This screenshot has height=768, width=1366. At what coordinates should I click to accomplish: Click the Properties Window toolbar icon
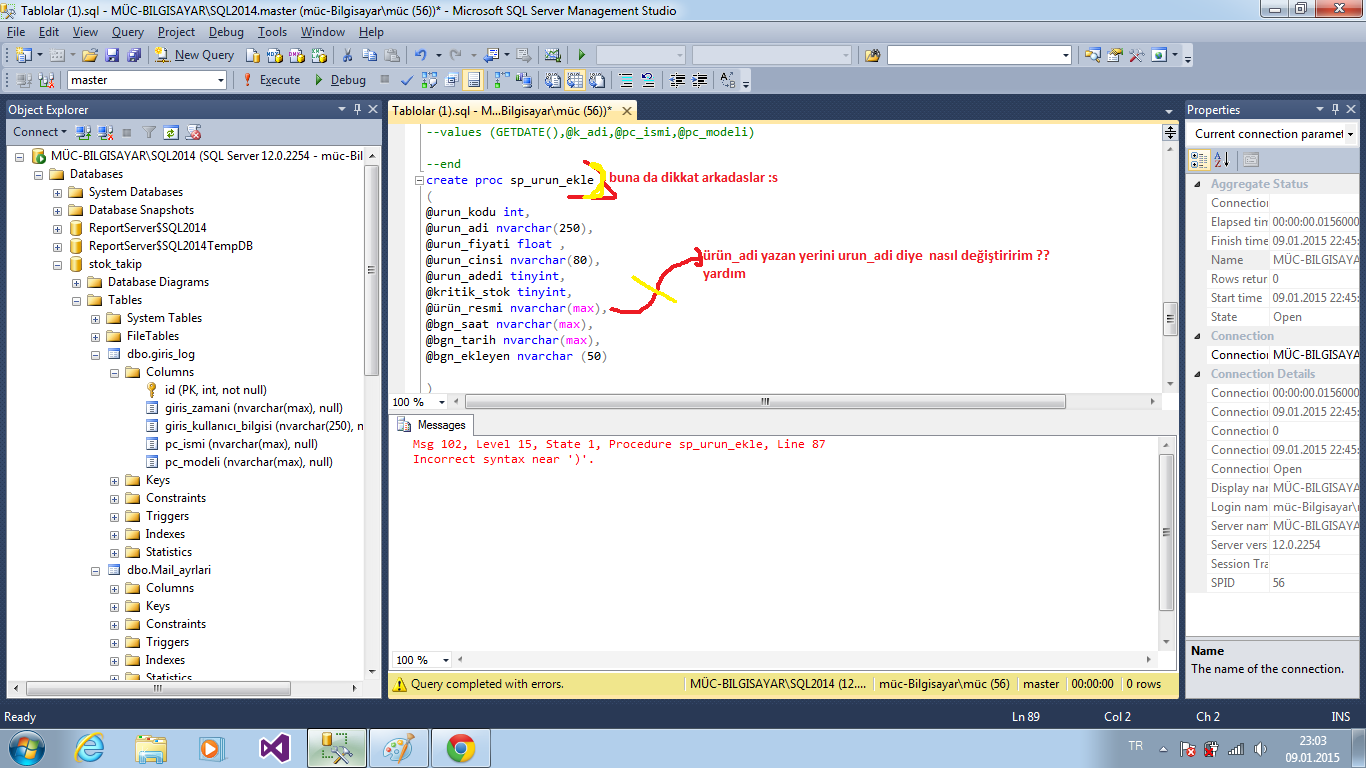1114,55
